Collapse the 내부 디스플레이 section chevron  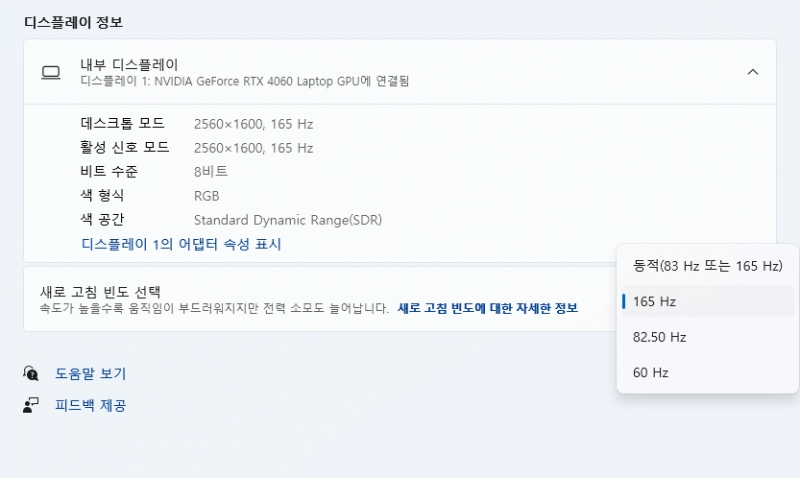click(753, 72)
